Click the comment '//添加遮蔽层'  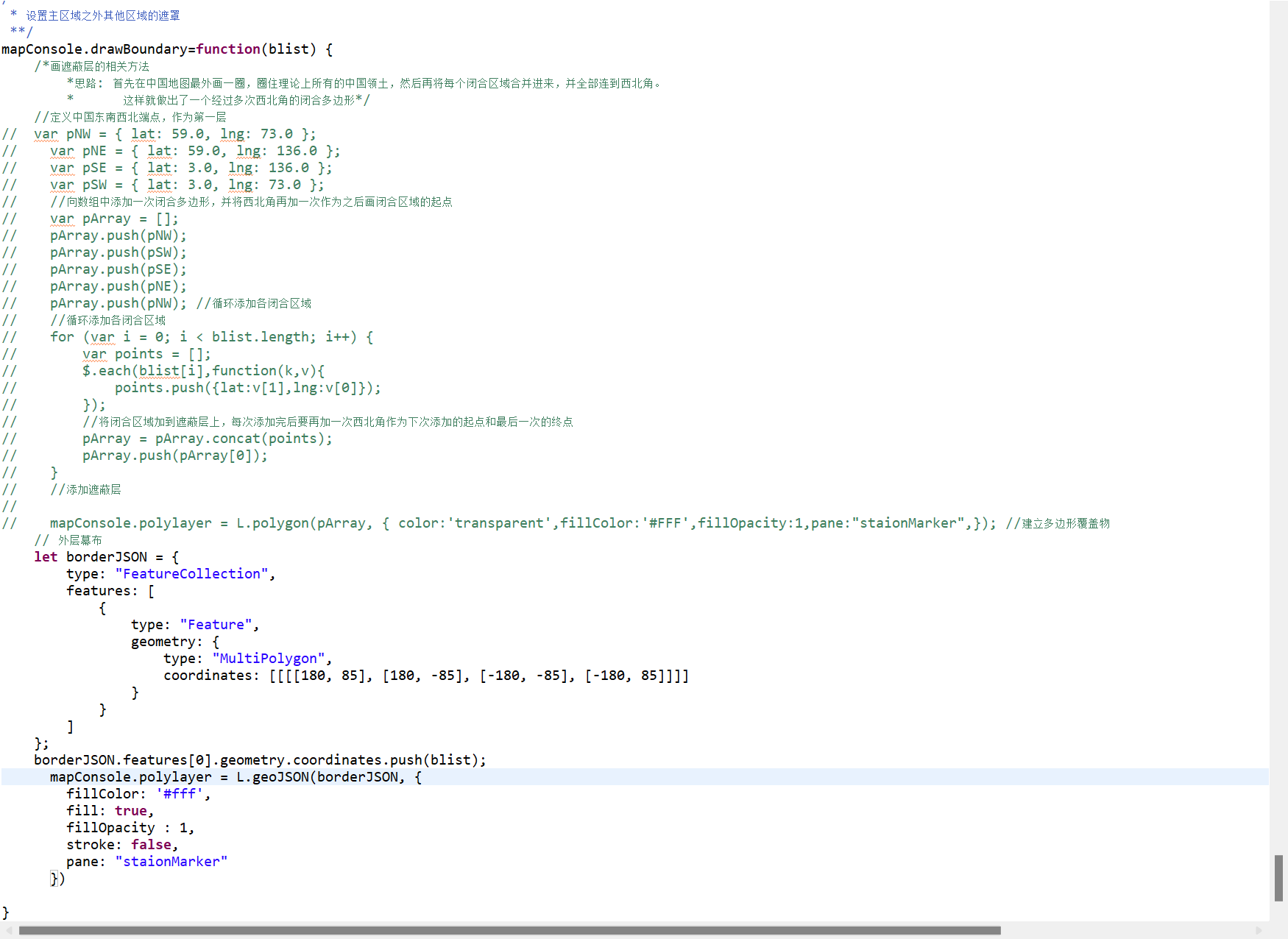click(x=85, y=489)
